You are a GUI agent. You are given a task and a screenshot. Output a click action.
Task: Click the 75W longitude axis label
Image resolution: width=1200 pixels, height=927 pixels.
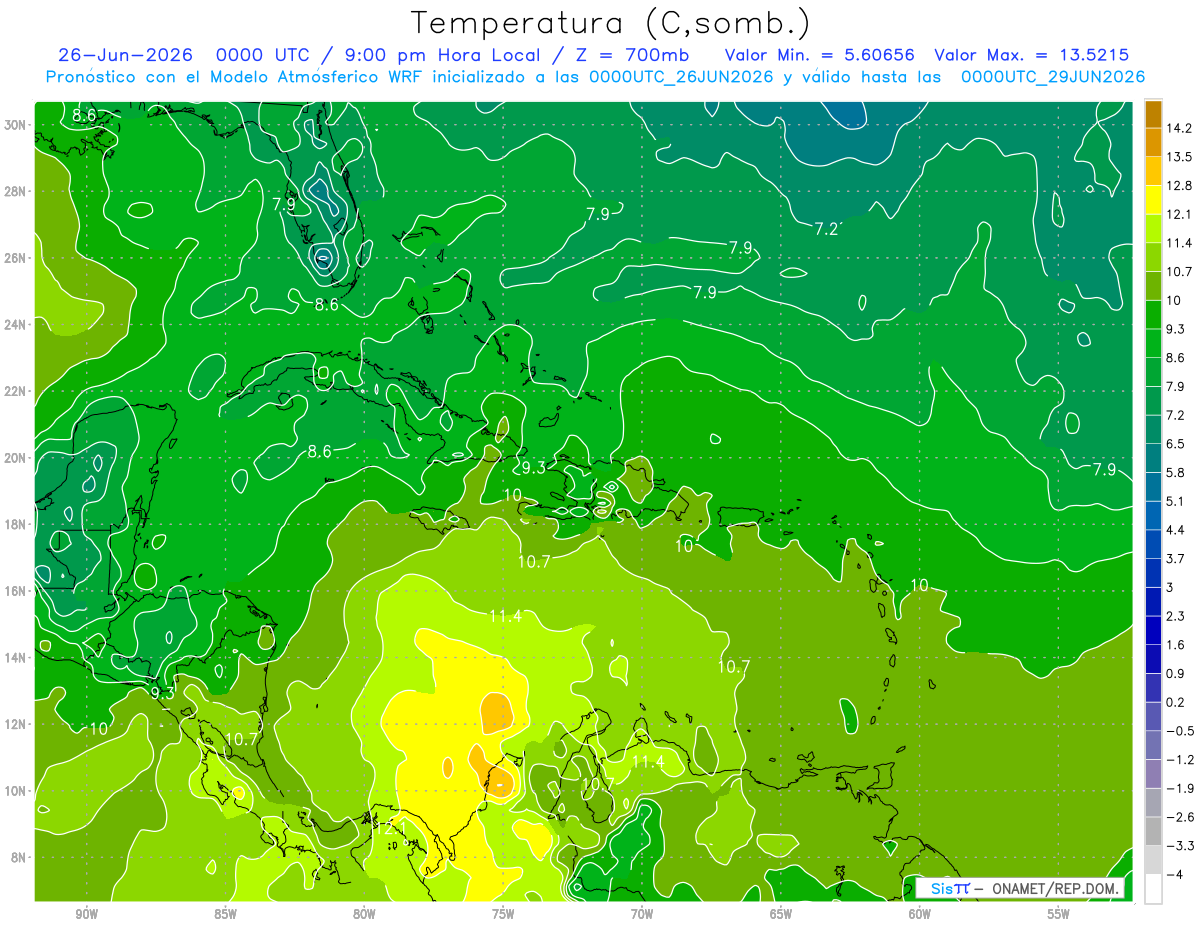click(503, 914)
